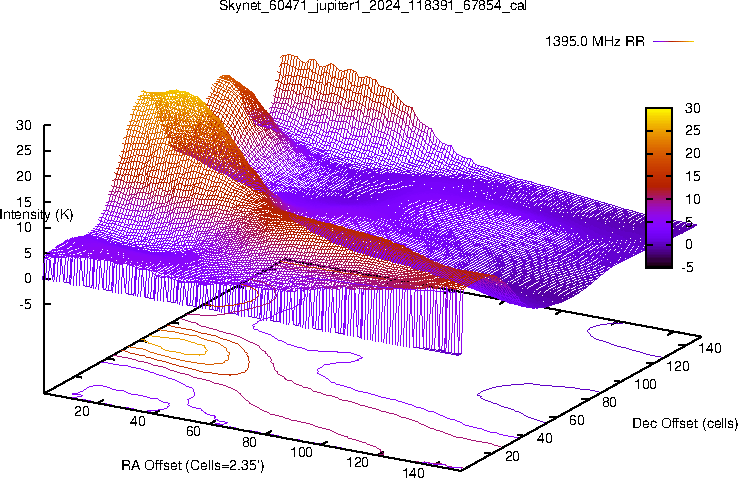
Task: Click the 25 tick on the Intensity axis
Action: point(24,151)
